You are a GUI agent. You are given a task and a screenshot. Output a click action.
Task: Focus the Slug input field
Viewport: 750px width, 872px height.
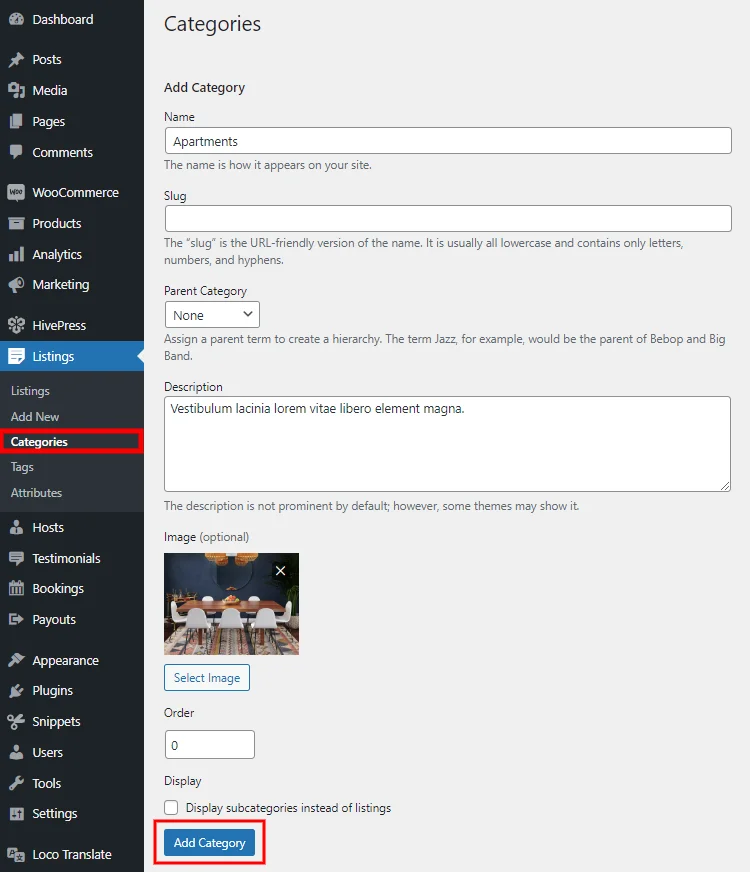(448, 219)
